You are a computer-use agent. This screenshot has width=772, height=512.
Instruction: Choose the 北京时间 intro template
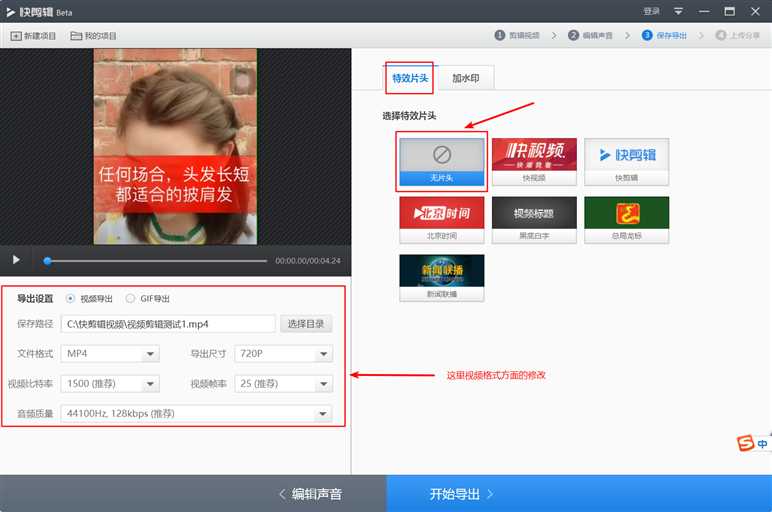442,220
